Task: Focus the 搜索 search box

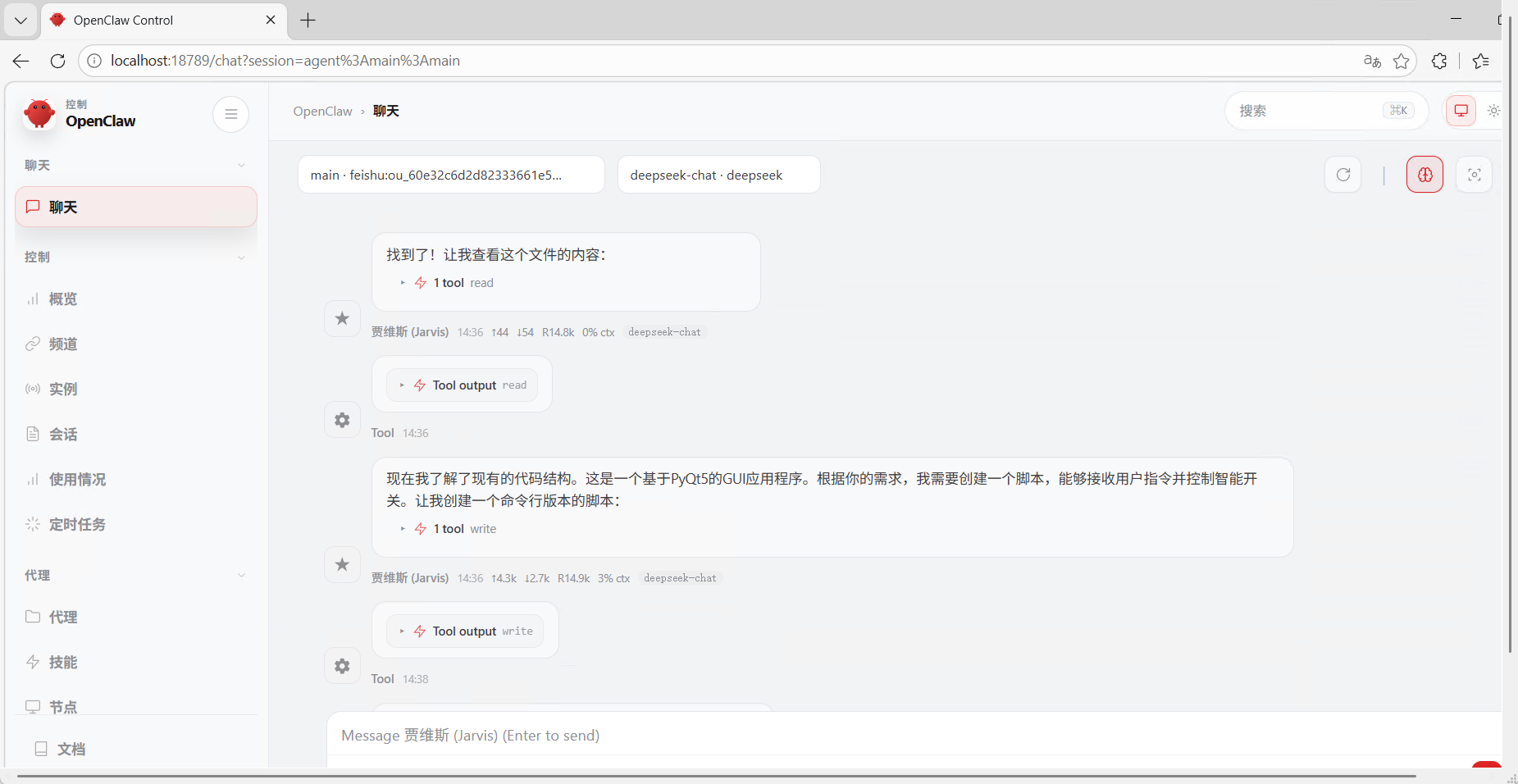Action: coord(1326,111)
